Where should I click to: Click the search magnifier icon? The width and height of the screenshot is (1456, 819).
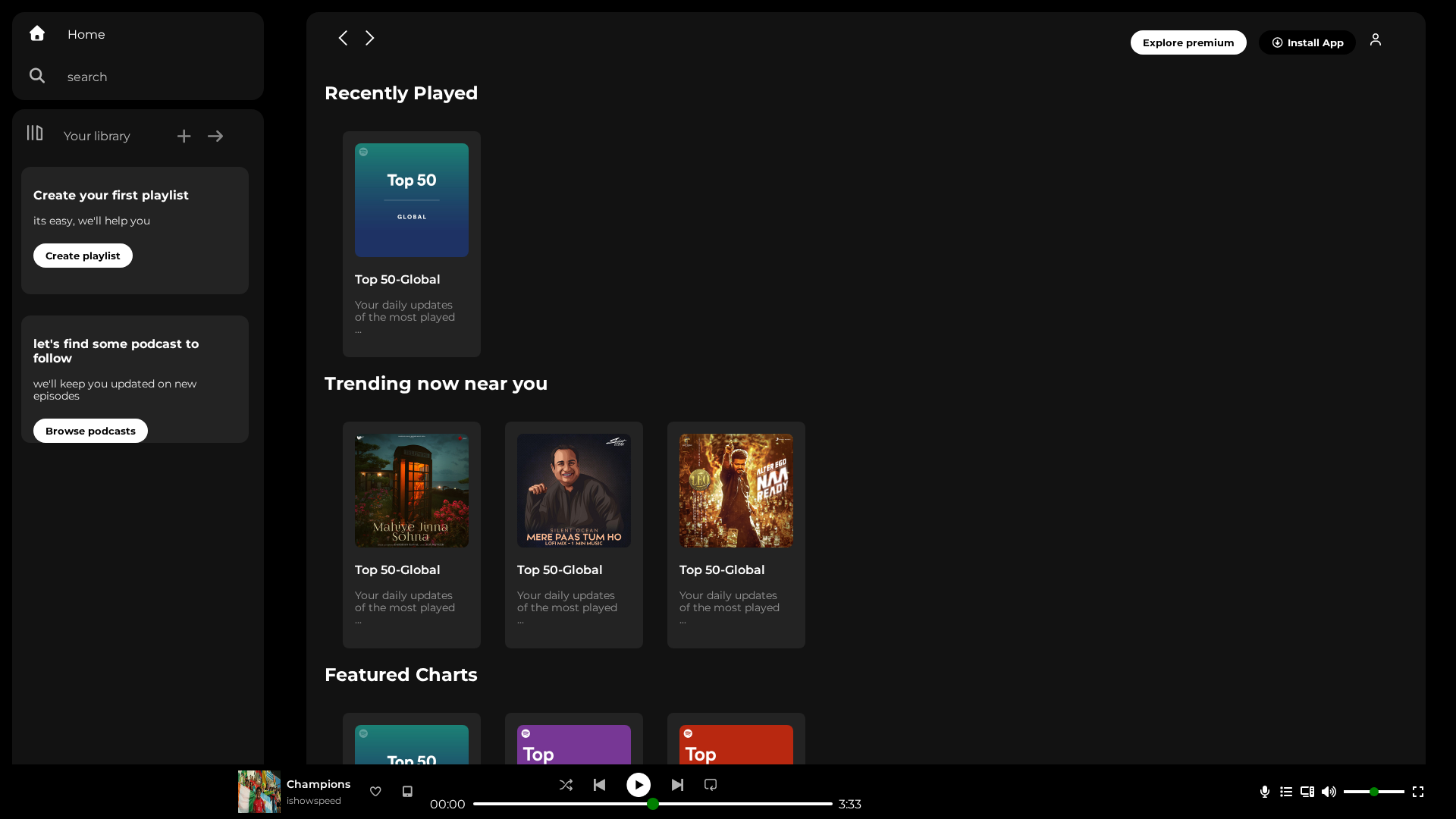(x=37, y=76)
